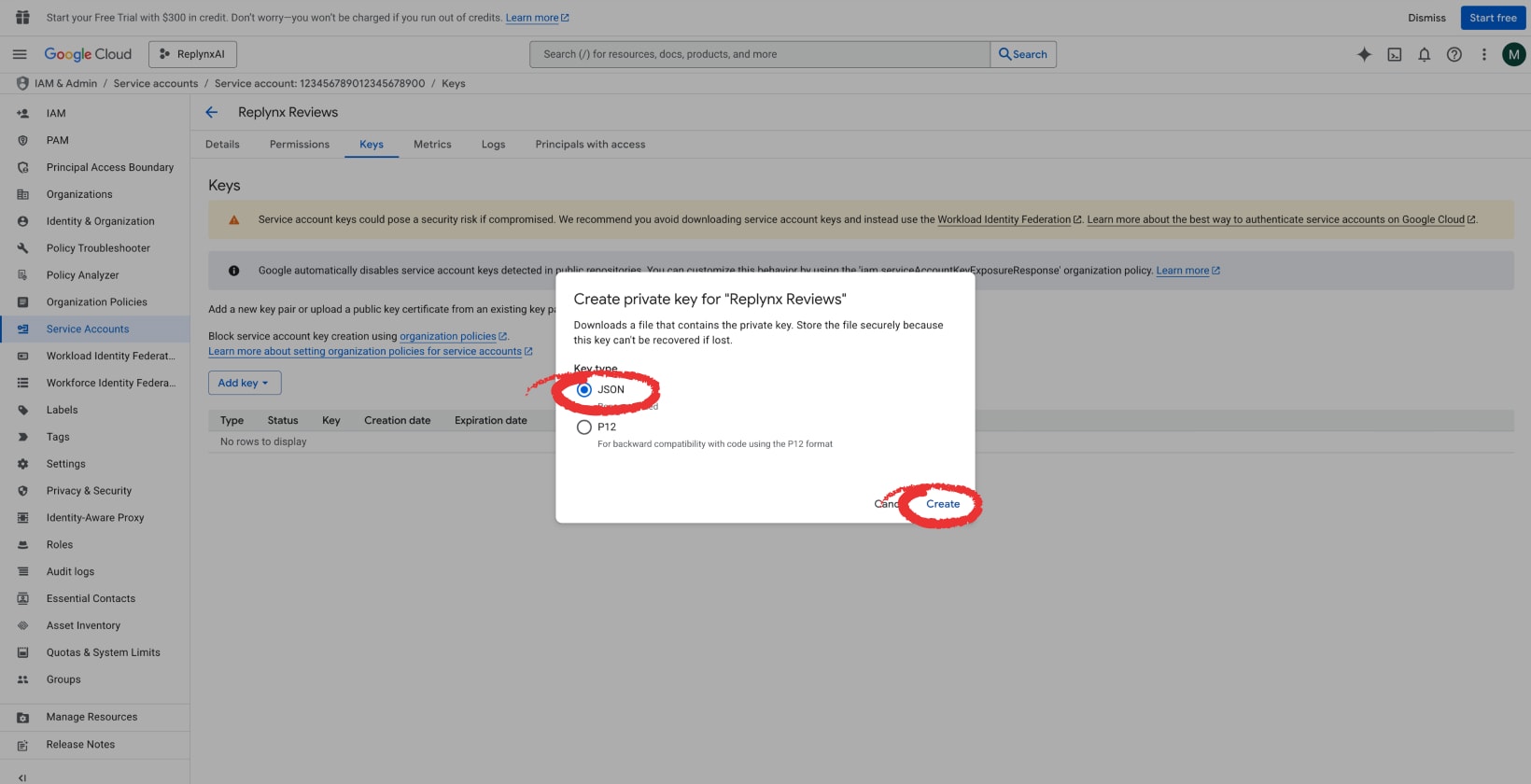The width and height of the screenshot is (1531, 784).
Task: Expand the Add key dropdown
Action: coord(245,383)
